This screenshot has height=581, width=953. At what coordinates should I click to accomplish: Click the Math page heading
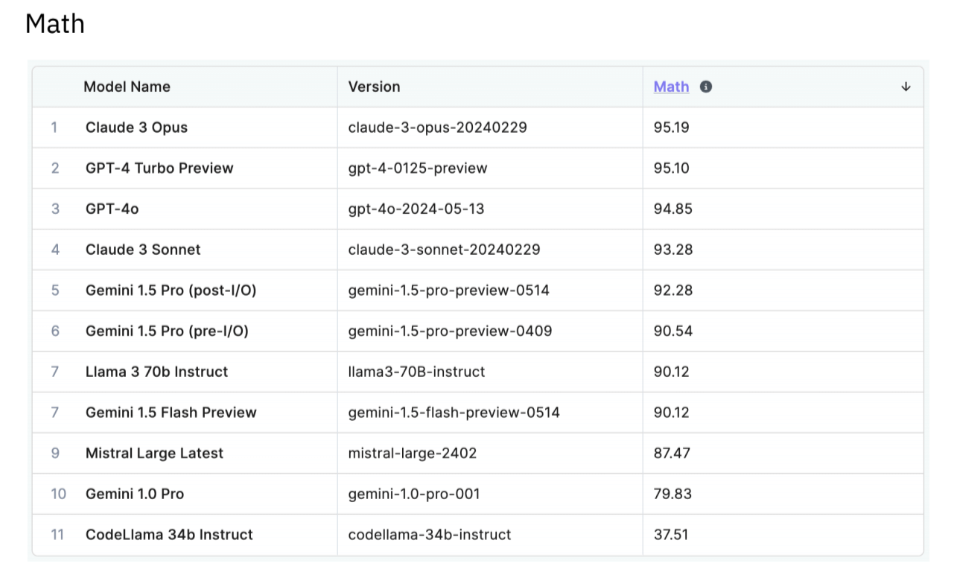click(55, 24)
